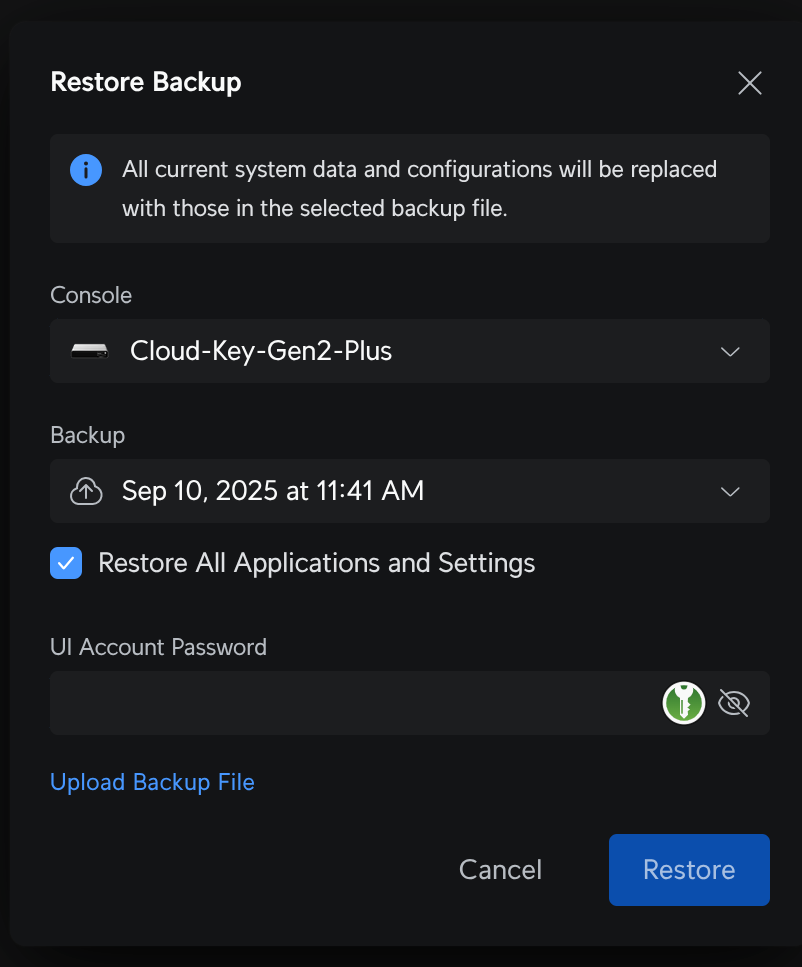Click the Cancel button

pos(500,869)
